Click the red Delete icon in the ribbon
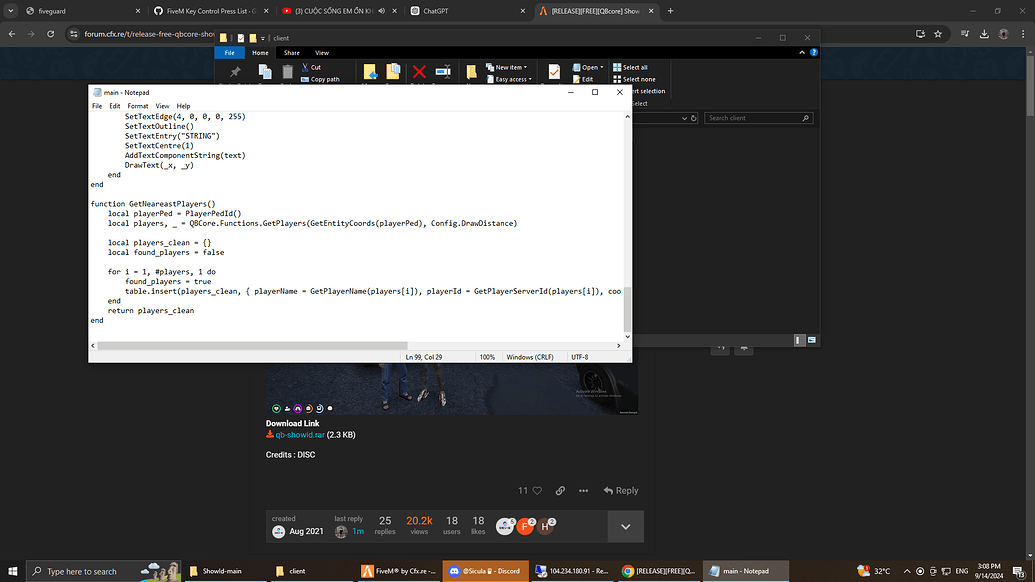Screen dimensions: 1035x582 (x=419, y=72)
